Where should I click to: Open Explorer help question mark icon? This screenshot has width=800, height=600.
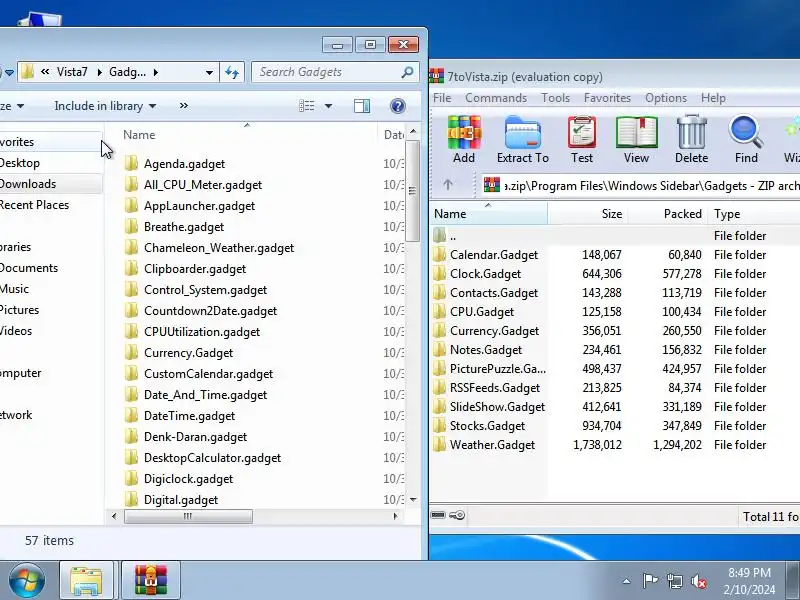pyautogui.click(x=397, y=106)
